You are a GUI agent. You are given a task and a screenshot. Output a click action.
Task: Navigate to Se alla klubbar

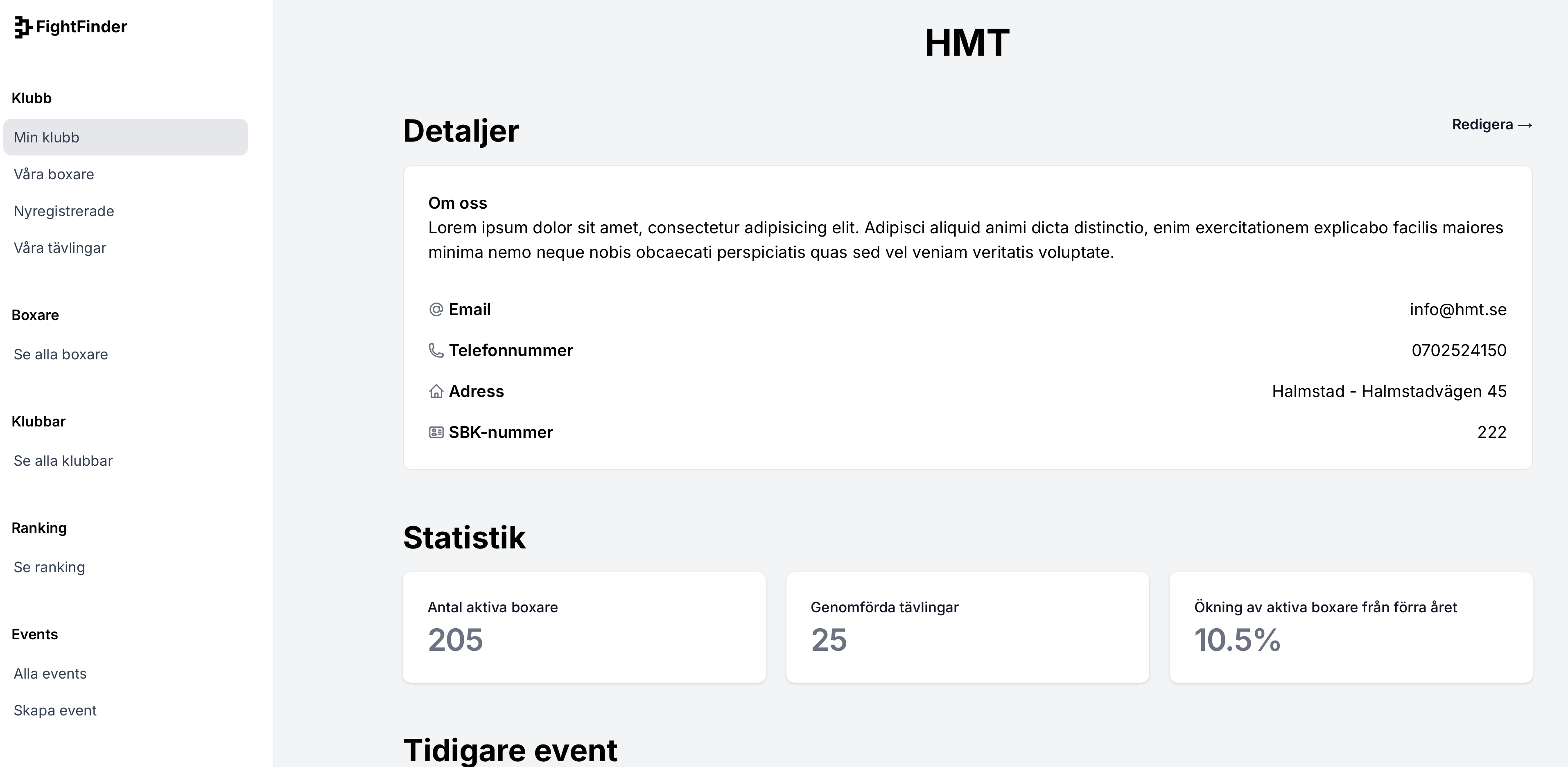tap(63, 461)
